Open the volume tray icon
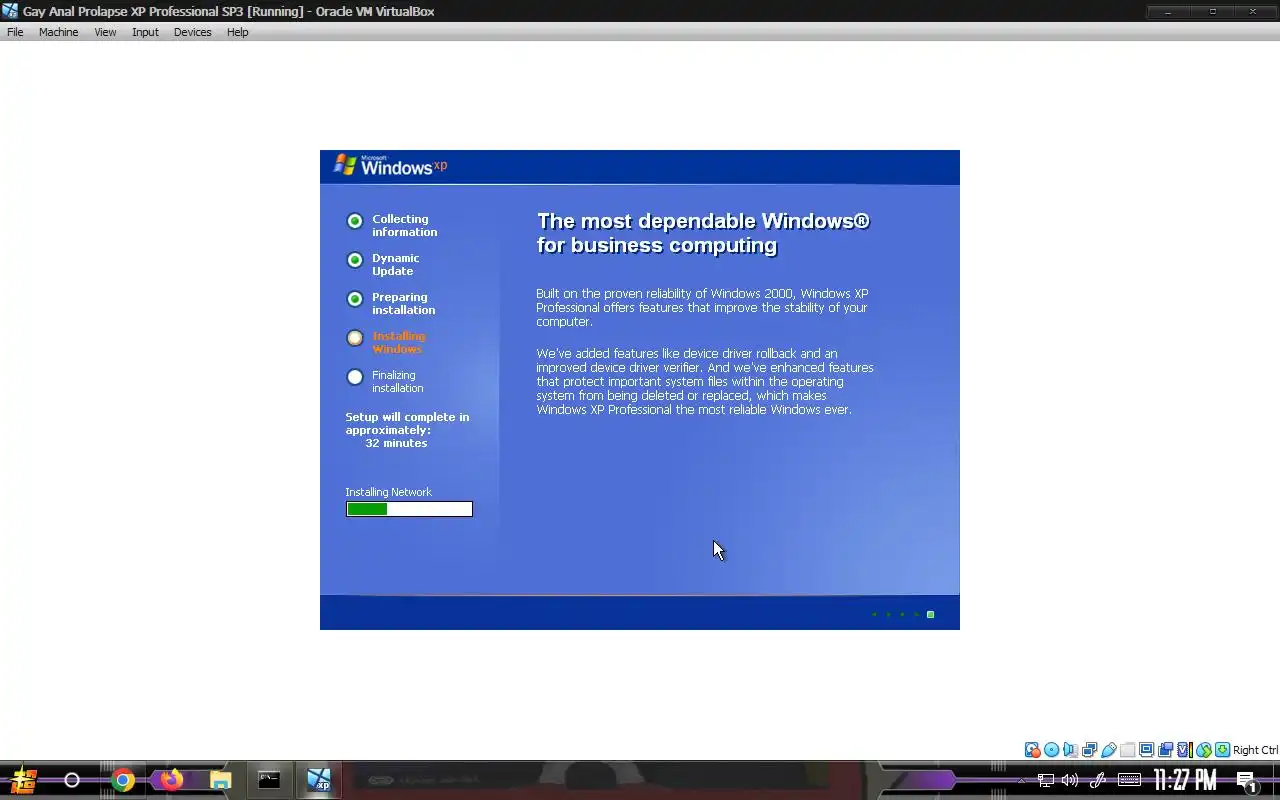Image resolution: width=1280 pixels, height=800 pixels. click(x=1070, y=780)
